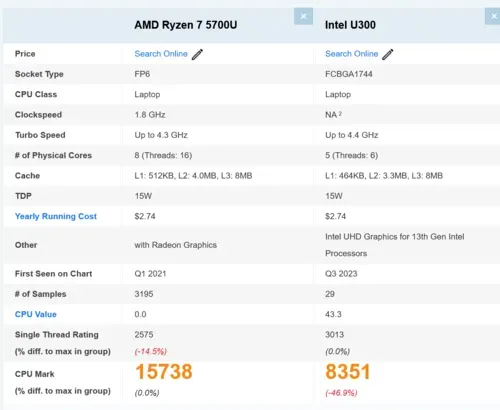Screen dimensions: 500x410
Task: Click the # of Samples row label
Action: click(x=40, y=294)
